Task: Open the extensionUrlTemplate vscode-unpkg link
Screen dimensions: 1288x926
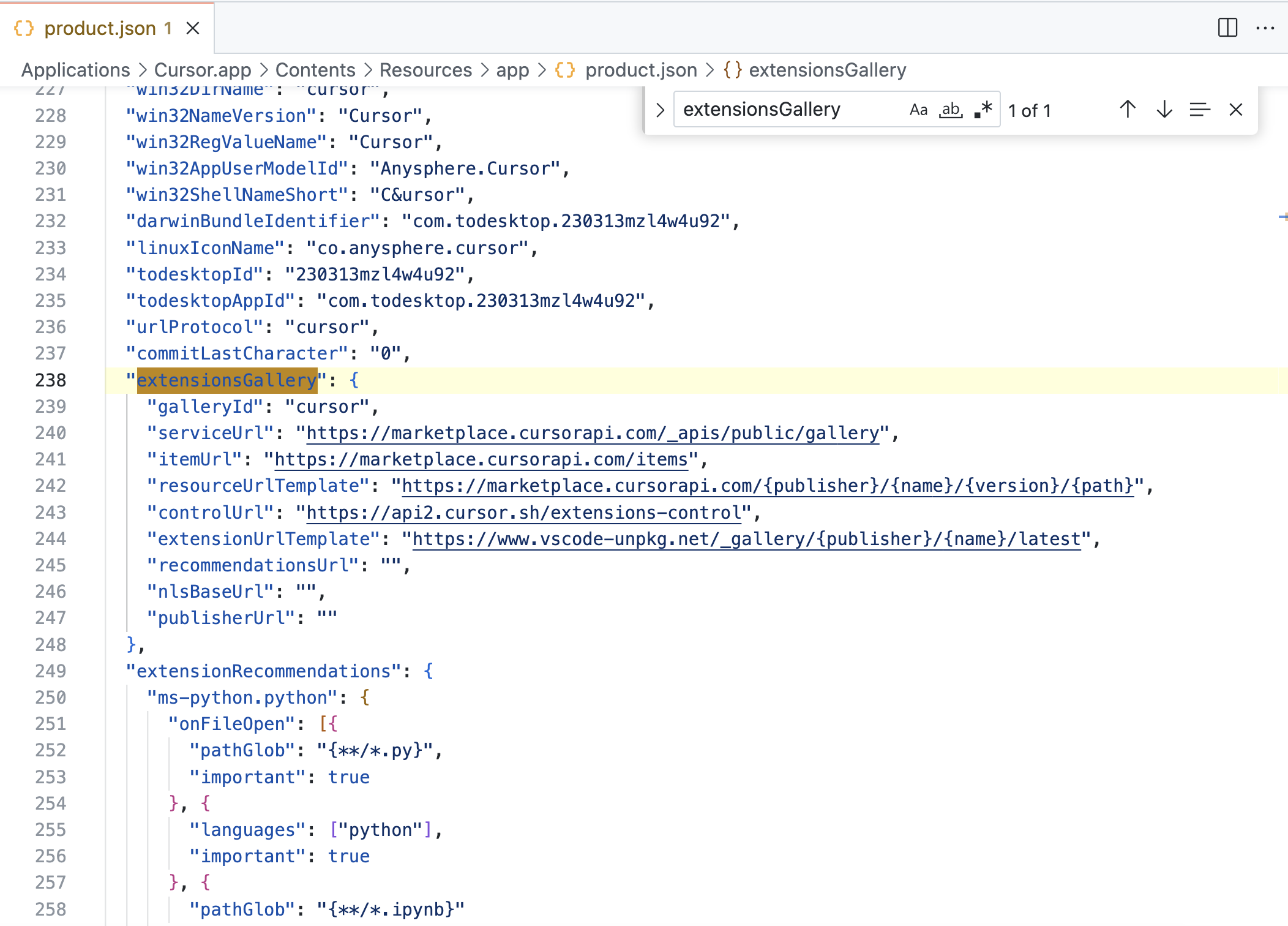Action: tap(747, 539)
